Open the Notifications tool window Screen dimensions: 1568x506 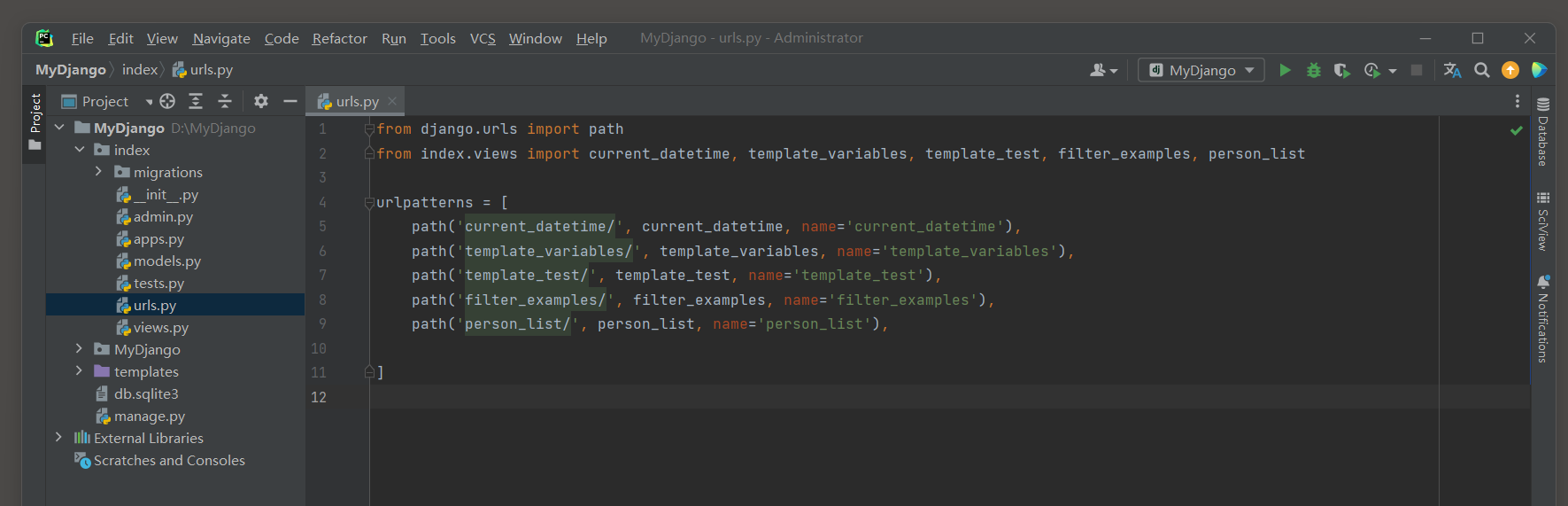point(1543,319)
